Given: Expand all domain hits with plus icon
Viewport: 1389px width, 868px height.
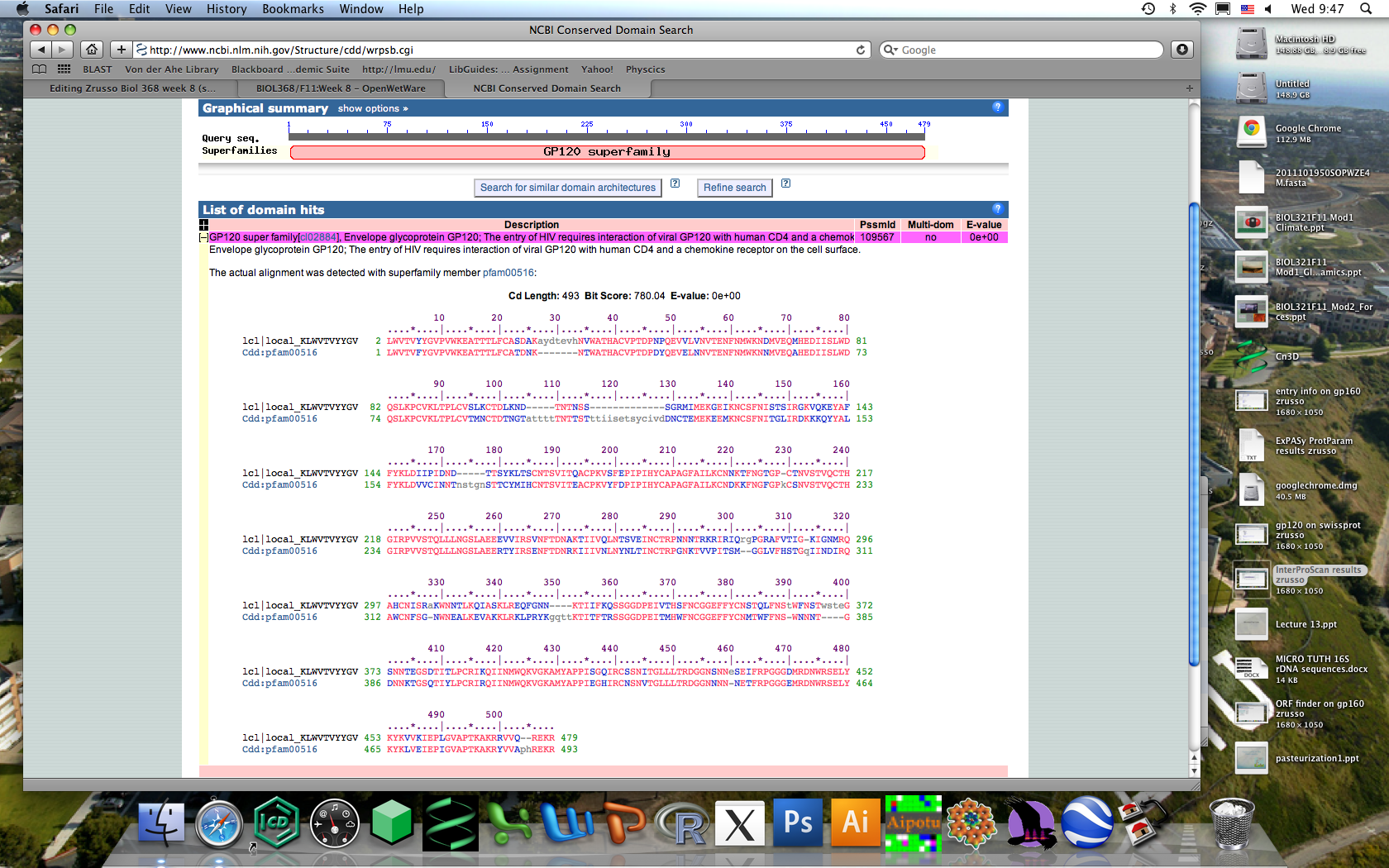Looking at the screenshot, I should point(203,225).
